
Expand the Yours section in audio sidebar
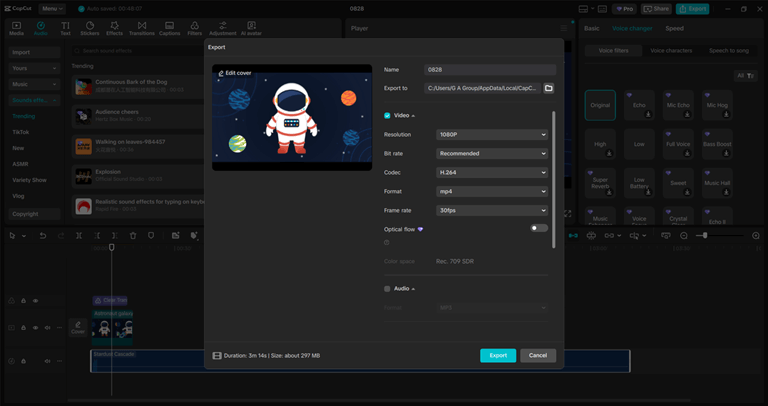(x=34, y=68)
